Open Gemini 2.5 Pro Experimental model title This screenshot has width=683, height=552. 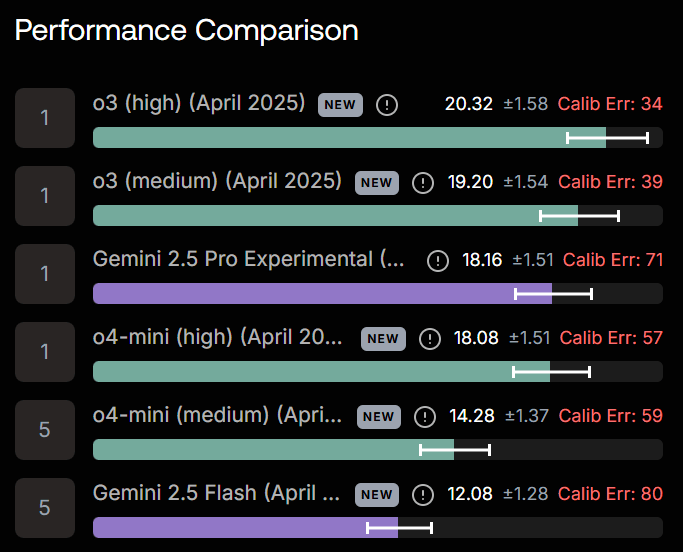coord(249,259)
